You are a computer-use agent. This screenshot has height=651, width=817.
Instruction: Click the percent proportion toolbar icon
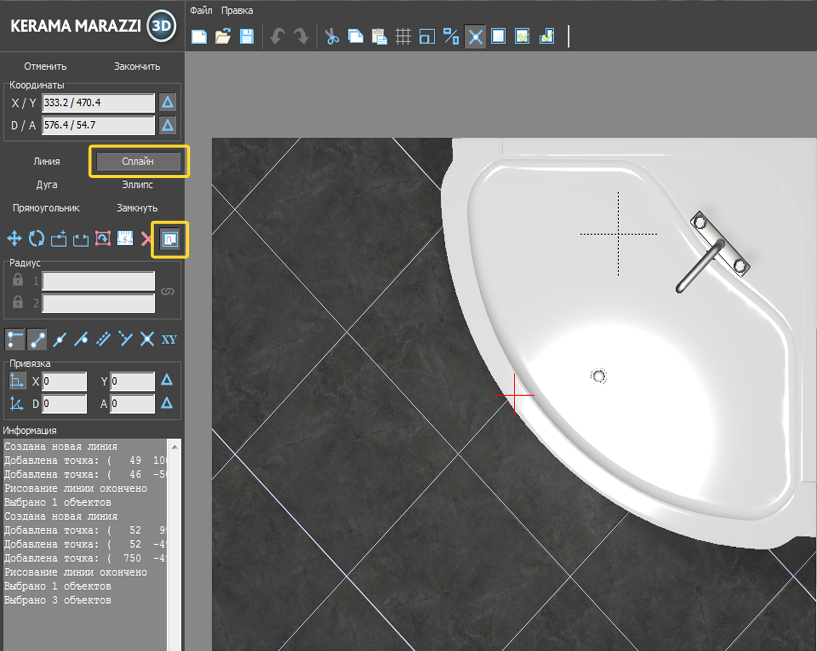tap(451, 36)
